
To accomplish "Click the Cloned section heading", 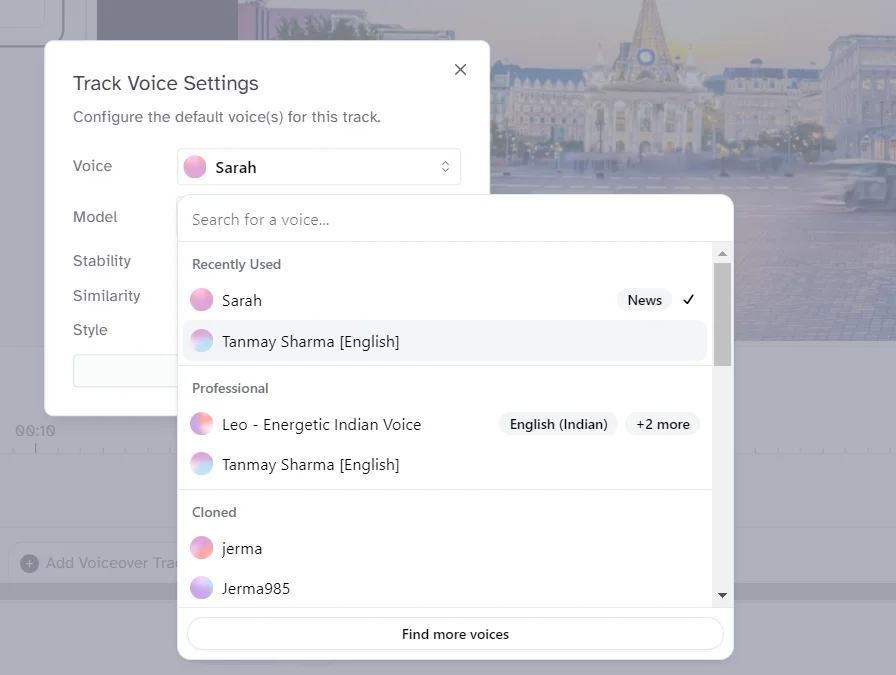I will 214,512.
